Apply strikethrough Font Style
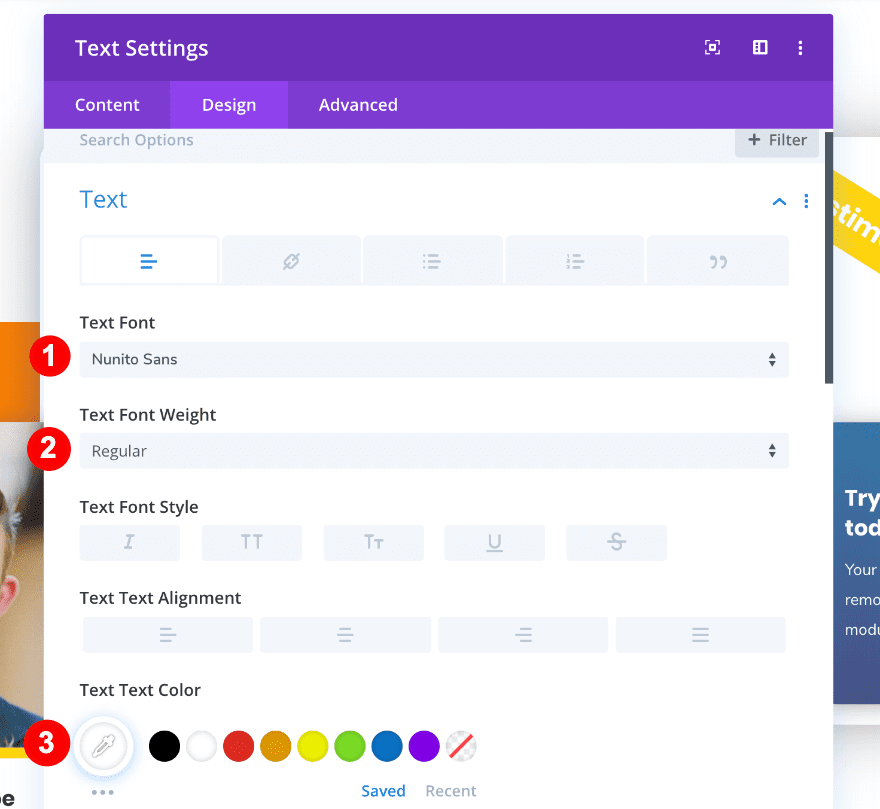 tap(616, 542)
